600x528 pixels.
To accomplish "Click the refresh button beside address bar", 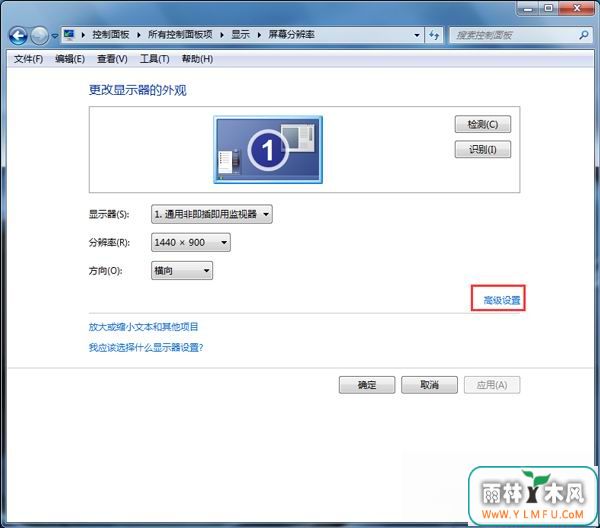I will click(434, 35).
